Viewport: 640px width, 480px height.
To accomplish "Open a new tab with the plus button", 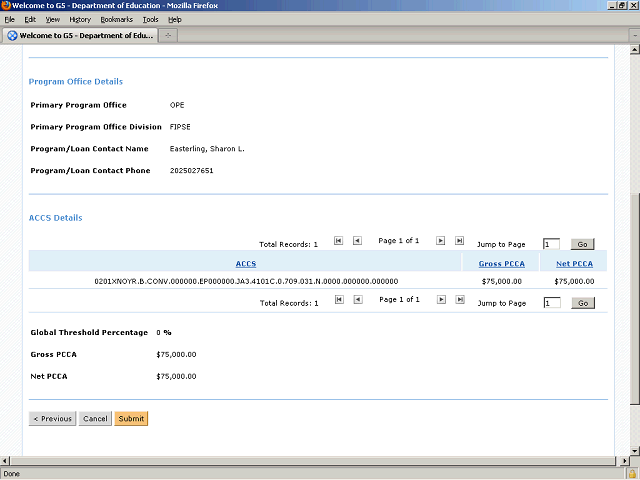I will (x=168, y=36).
